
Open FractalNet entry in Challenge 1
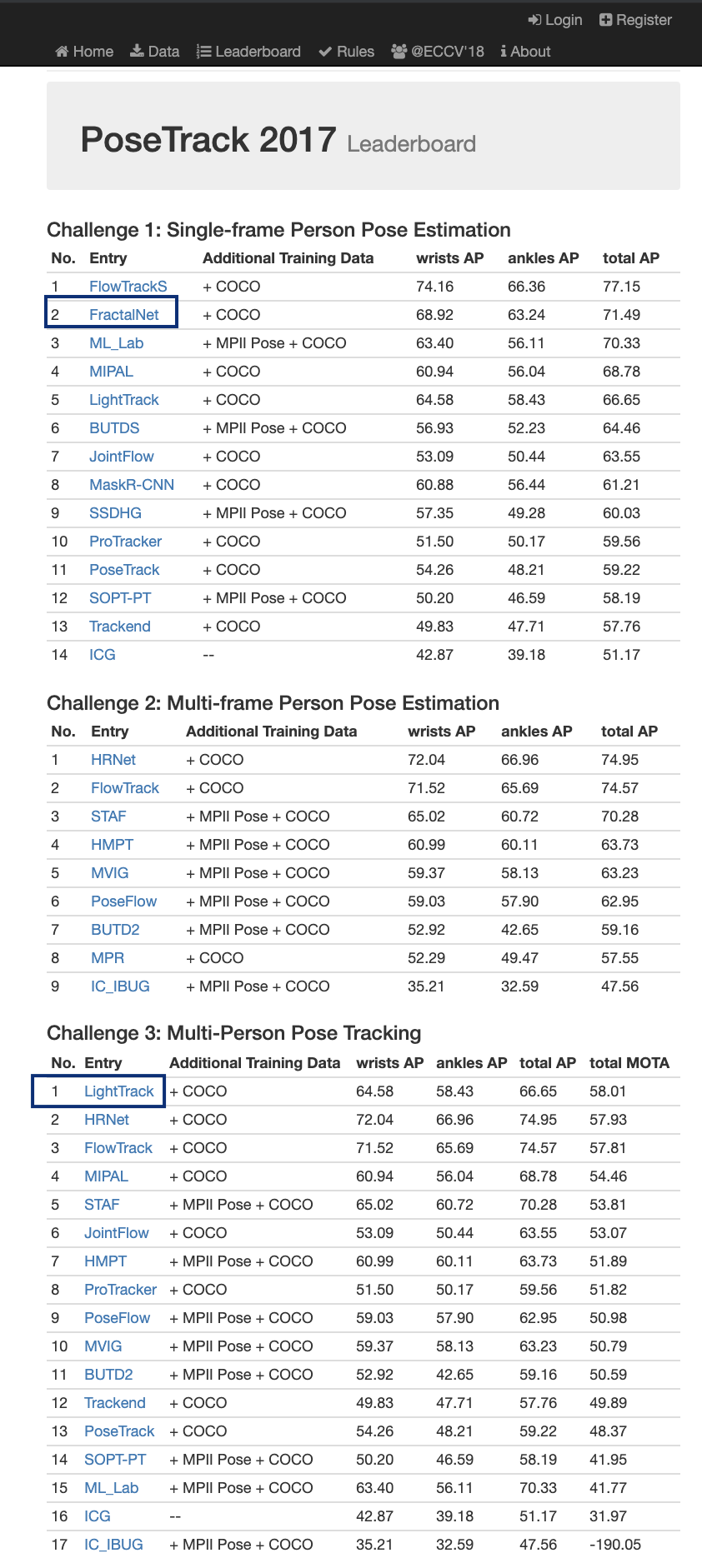[x=123, y=315]
